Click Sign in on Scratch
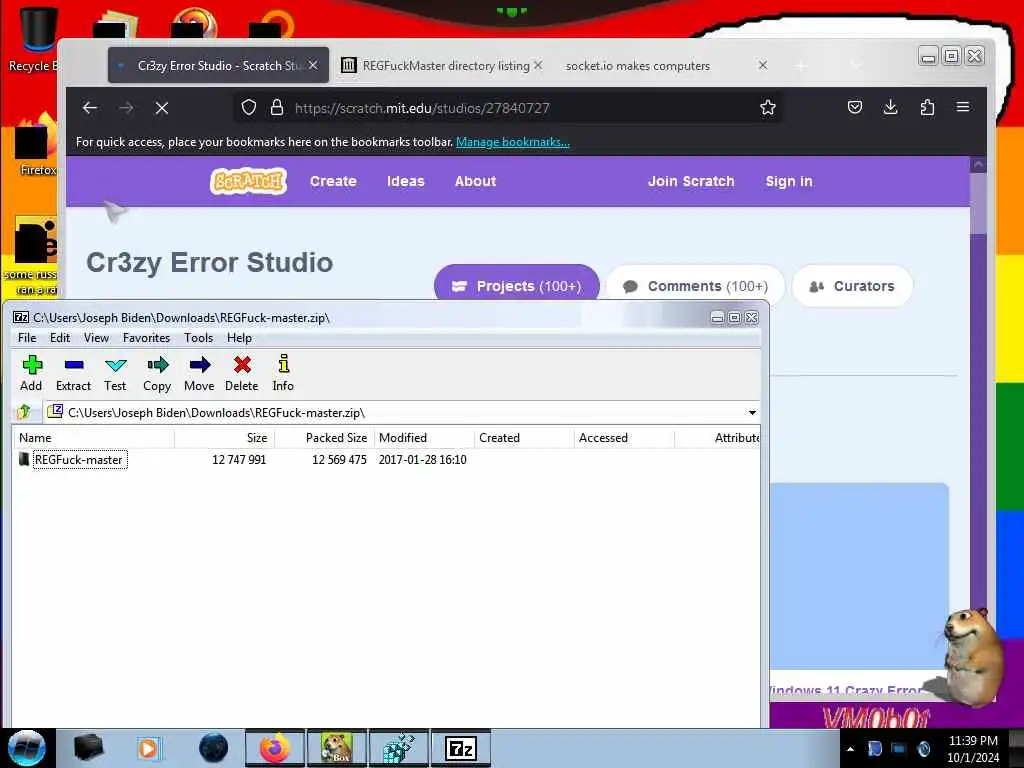This screenshot has width=1024, height=768. coord(789,182)
